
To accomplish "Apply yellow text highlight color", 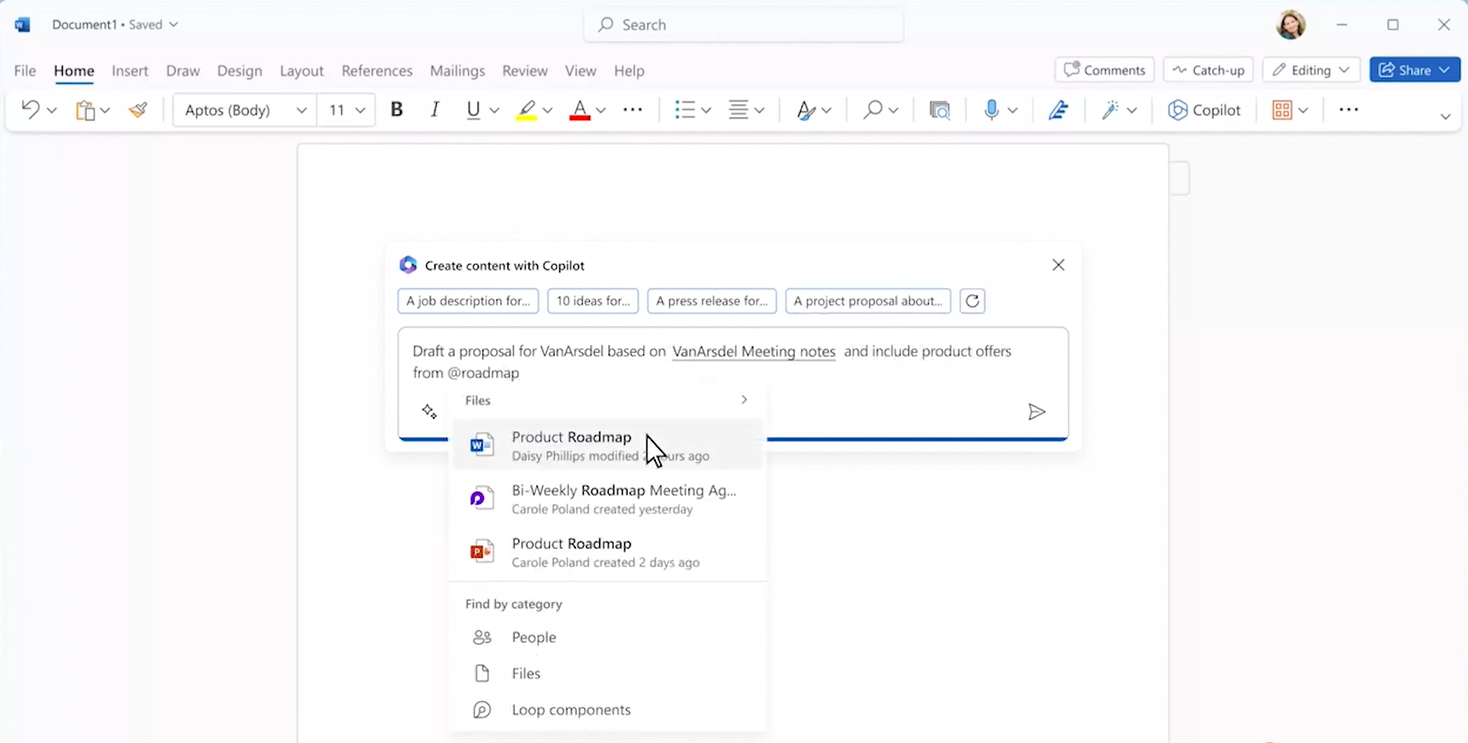I will pyautogui.click(x=526, y=110).
